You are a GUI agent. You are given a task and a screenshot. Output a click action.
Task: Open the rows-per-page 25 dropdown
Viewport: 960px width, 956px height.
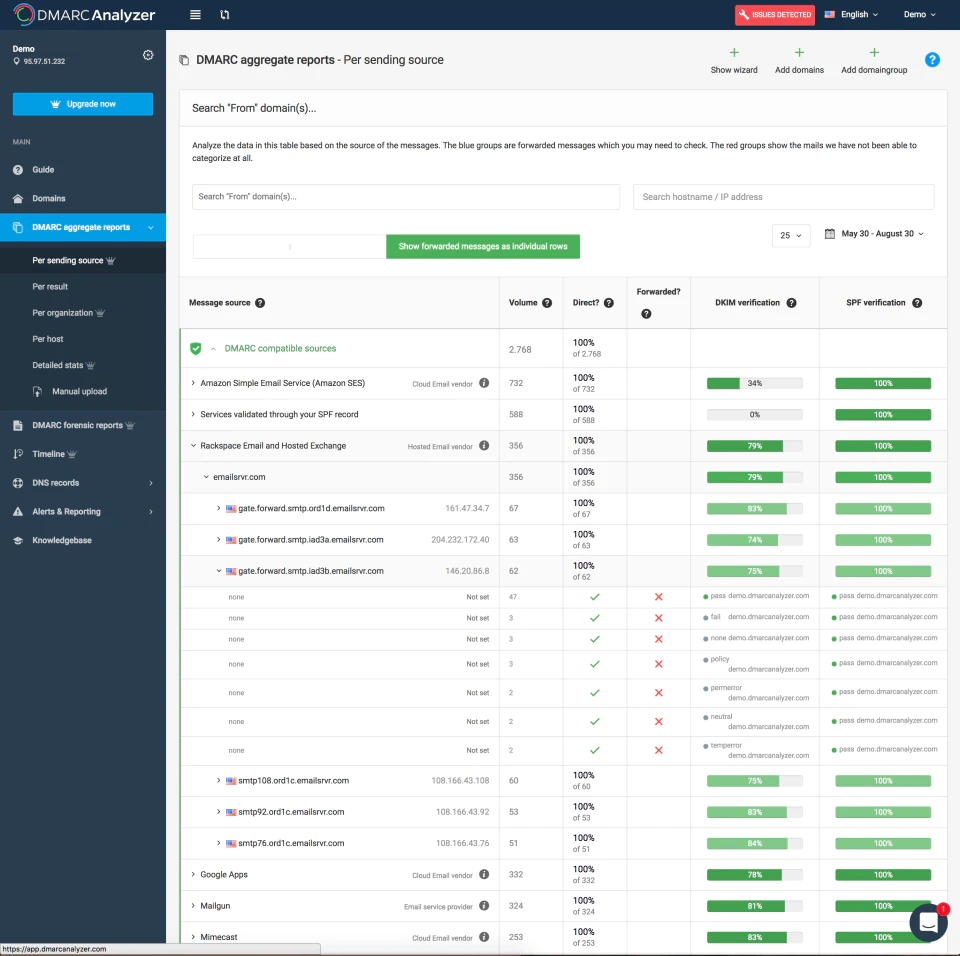tap(790, 235)
